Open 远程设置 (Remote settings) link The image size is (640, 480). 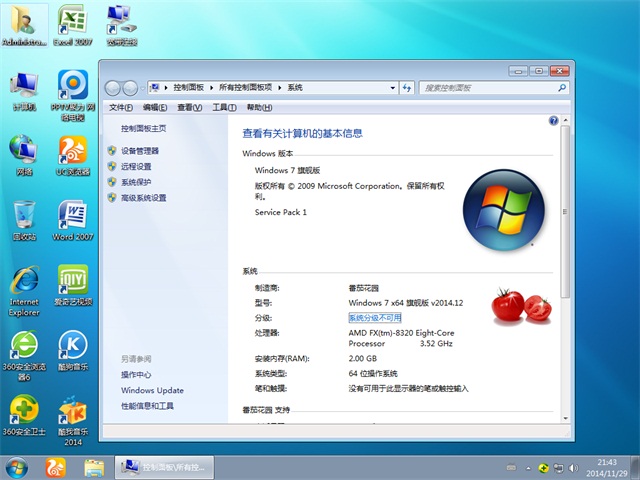coord(136,166)
